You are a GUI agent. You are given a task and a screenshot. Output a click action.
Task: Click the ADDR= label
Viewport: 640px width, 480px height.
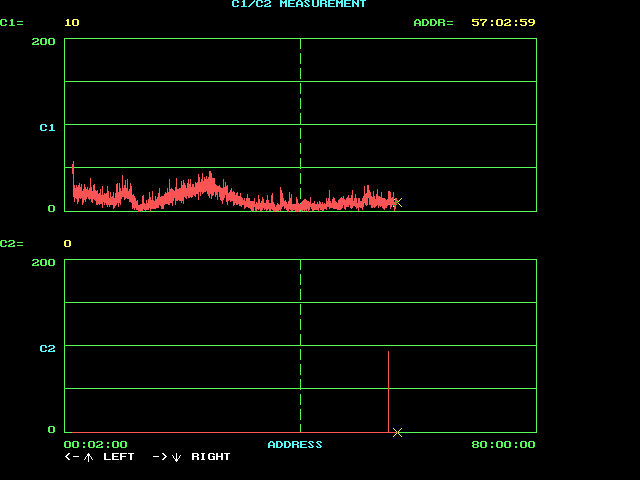point(433,23)
